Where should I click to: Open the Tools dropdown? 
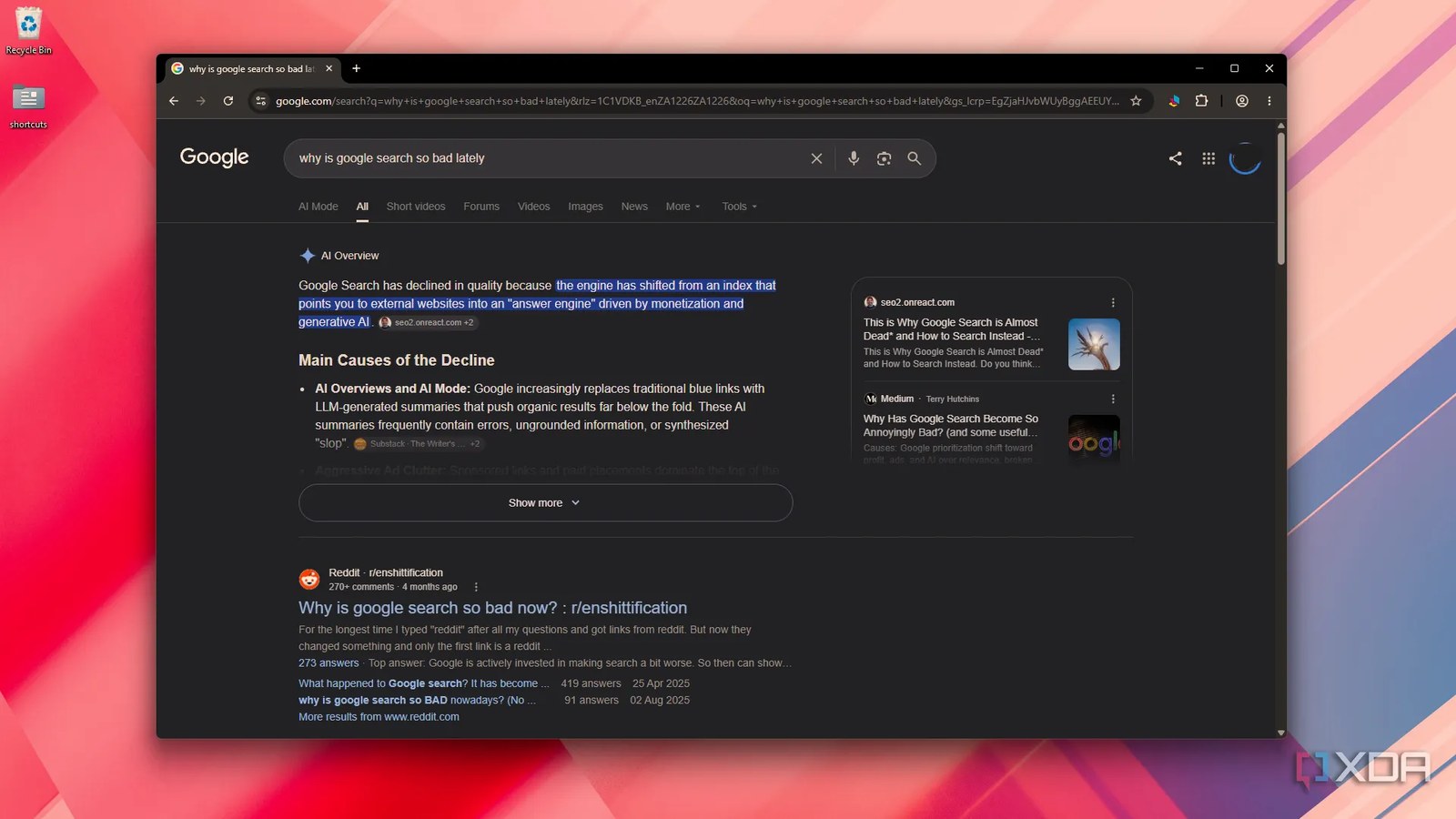(x=740, y=207)
